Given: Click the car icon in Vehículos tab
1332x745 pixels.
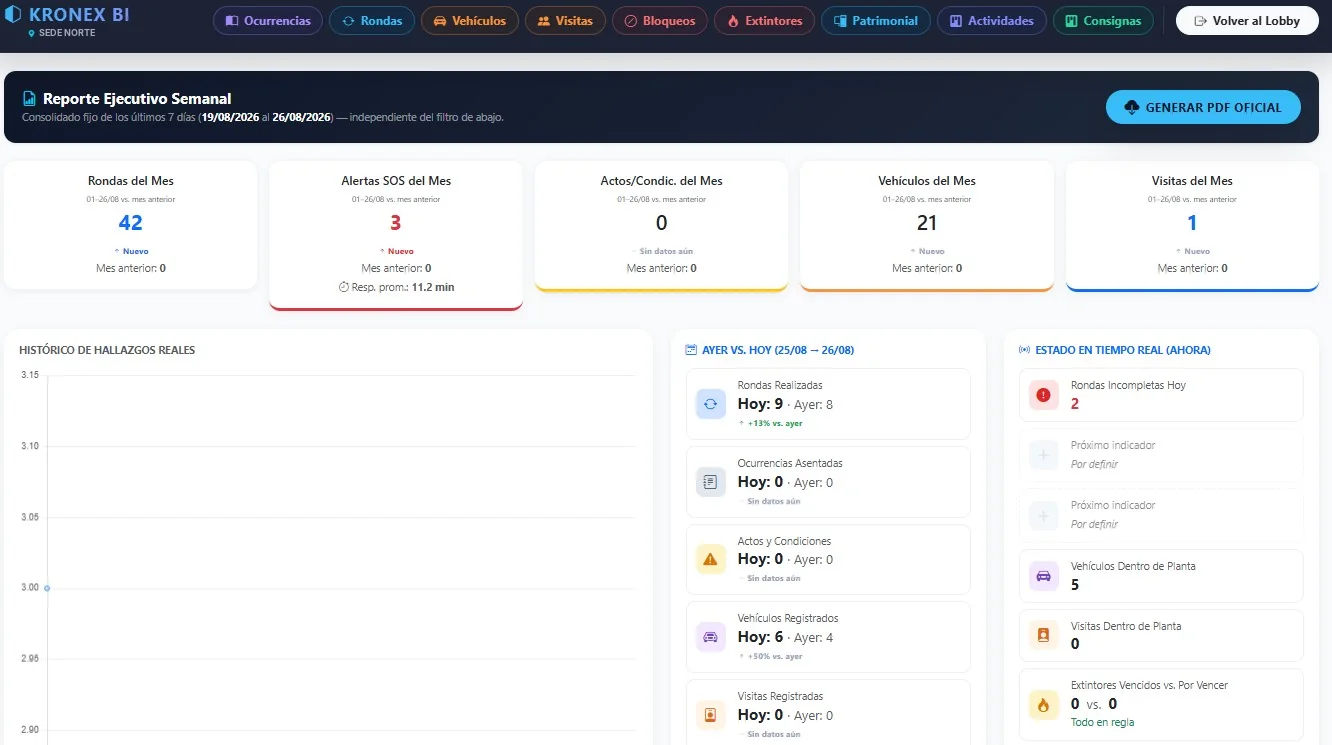Looking at the screenshot, I should click(x=440, y=21).
